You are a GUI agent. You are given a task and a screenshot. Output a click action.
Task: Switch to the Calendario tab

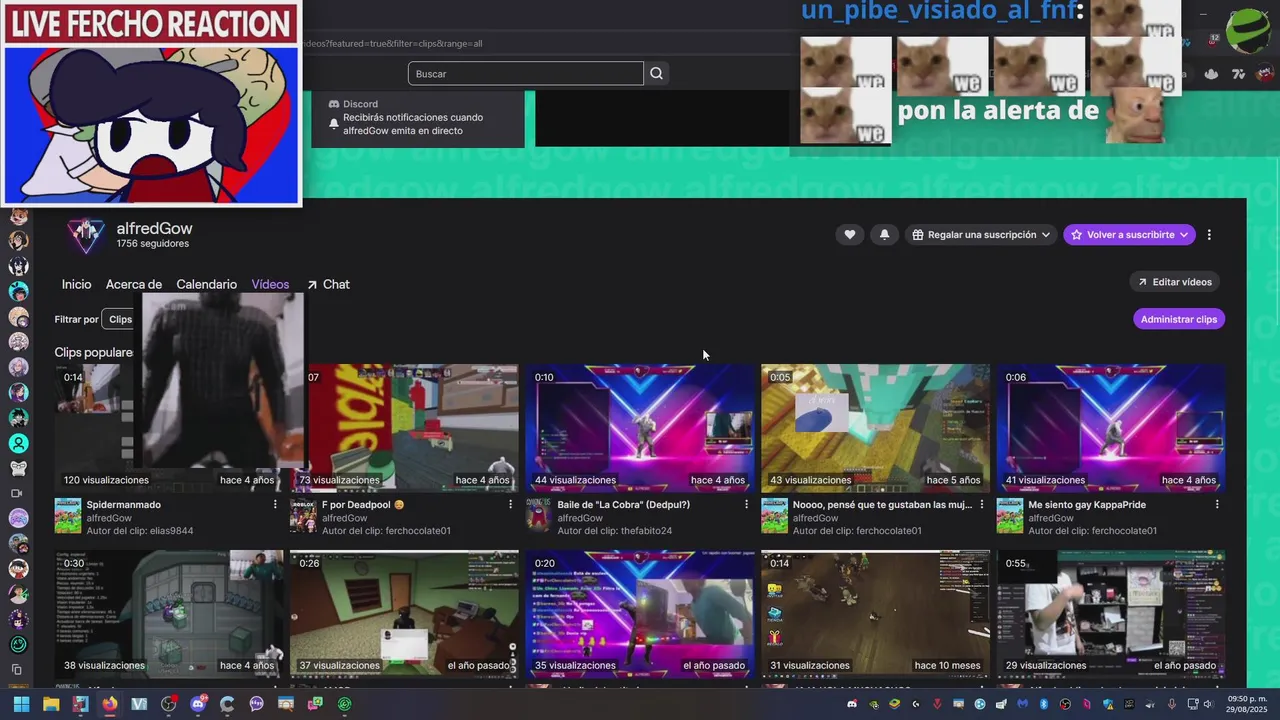click(206, 284)
